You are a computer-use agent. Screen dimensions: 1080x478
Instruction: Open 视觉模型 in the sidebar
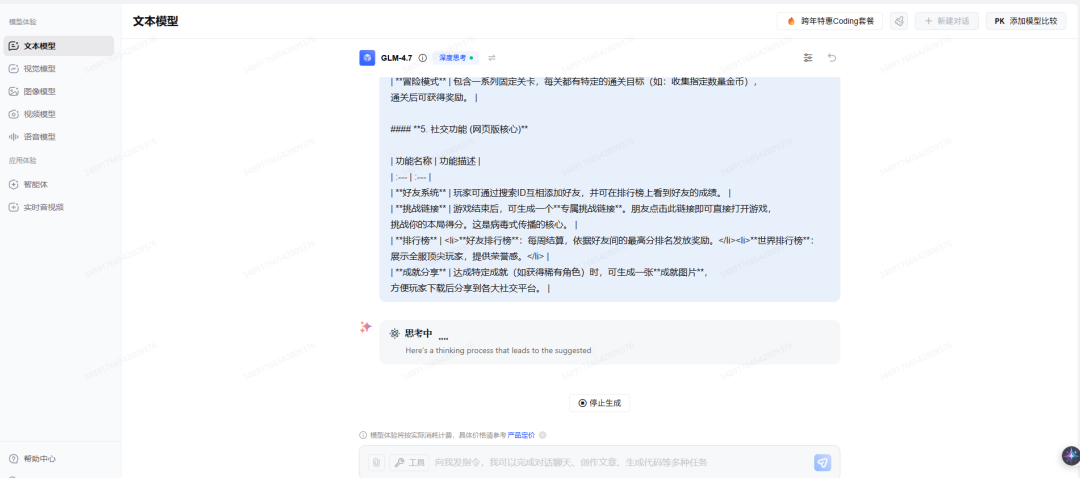[x=59, y=69]
